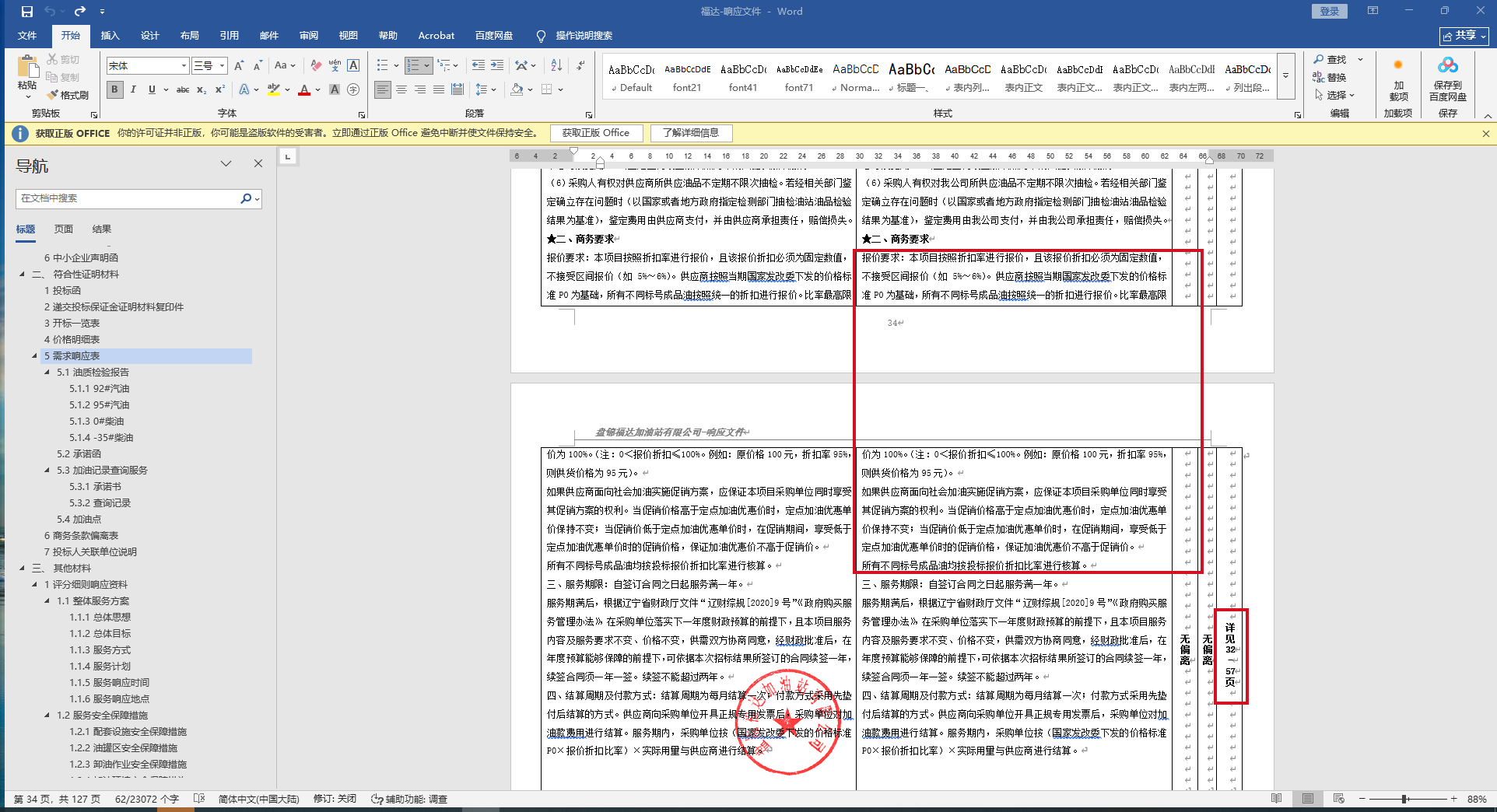The image size is (1497, 812).
Task: Click the Format Painter (格式刷) tool
Action: click(68, 95)
